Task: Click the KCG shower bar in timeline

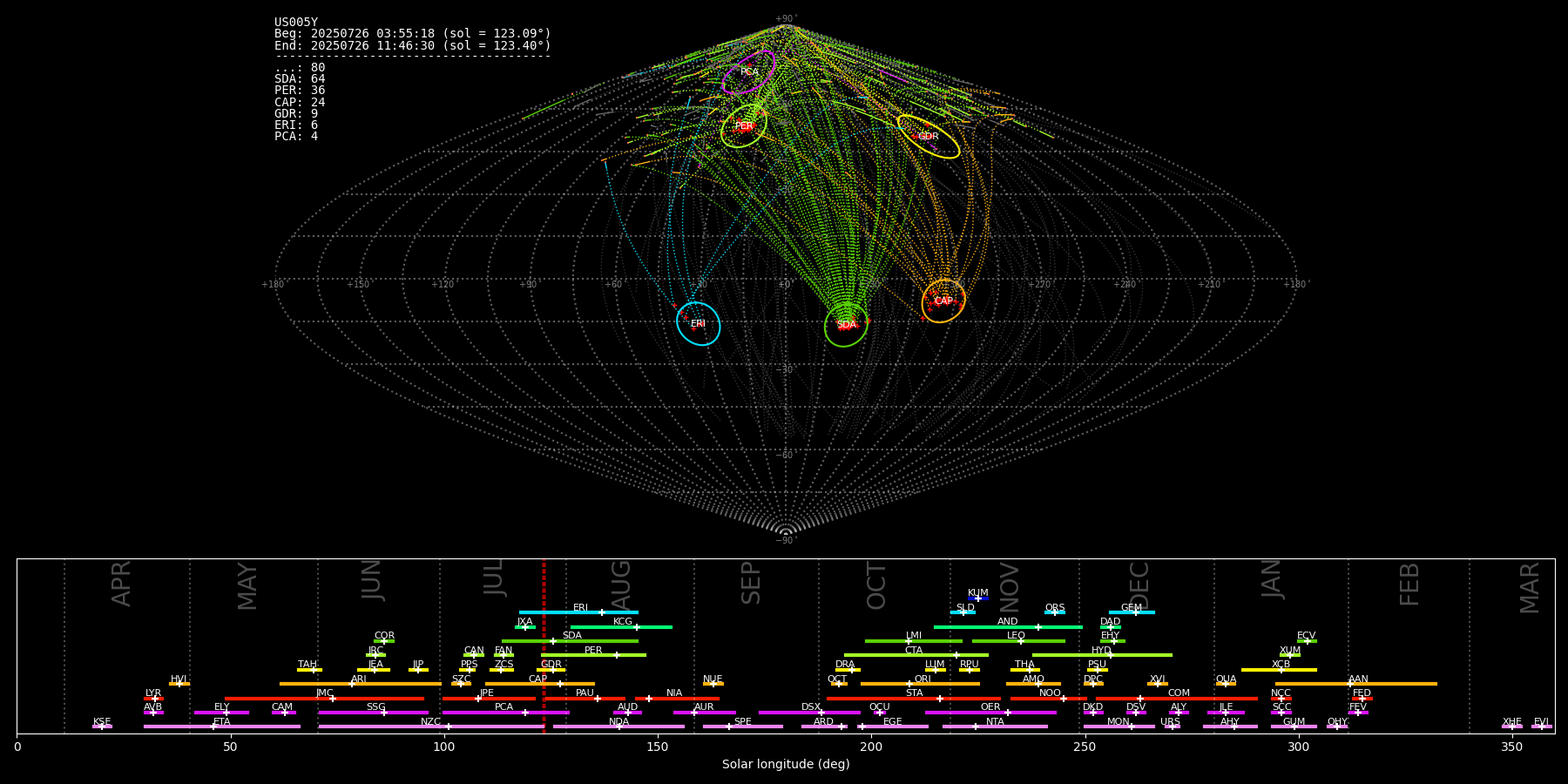Action: coord(621,627)
